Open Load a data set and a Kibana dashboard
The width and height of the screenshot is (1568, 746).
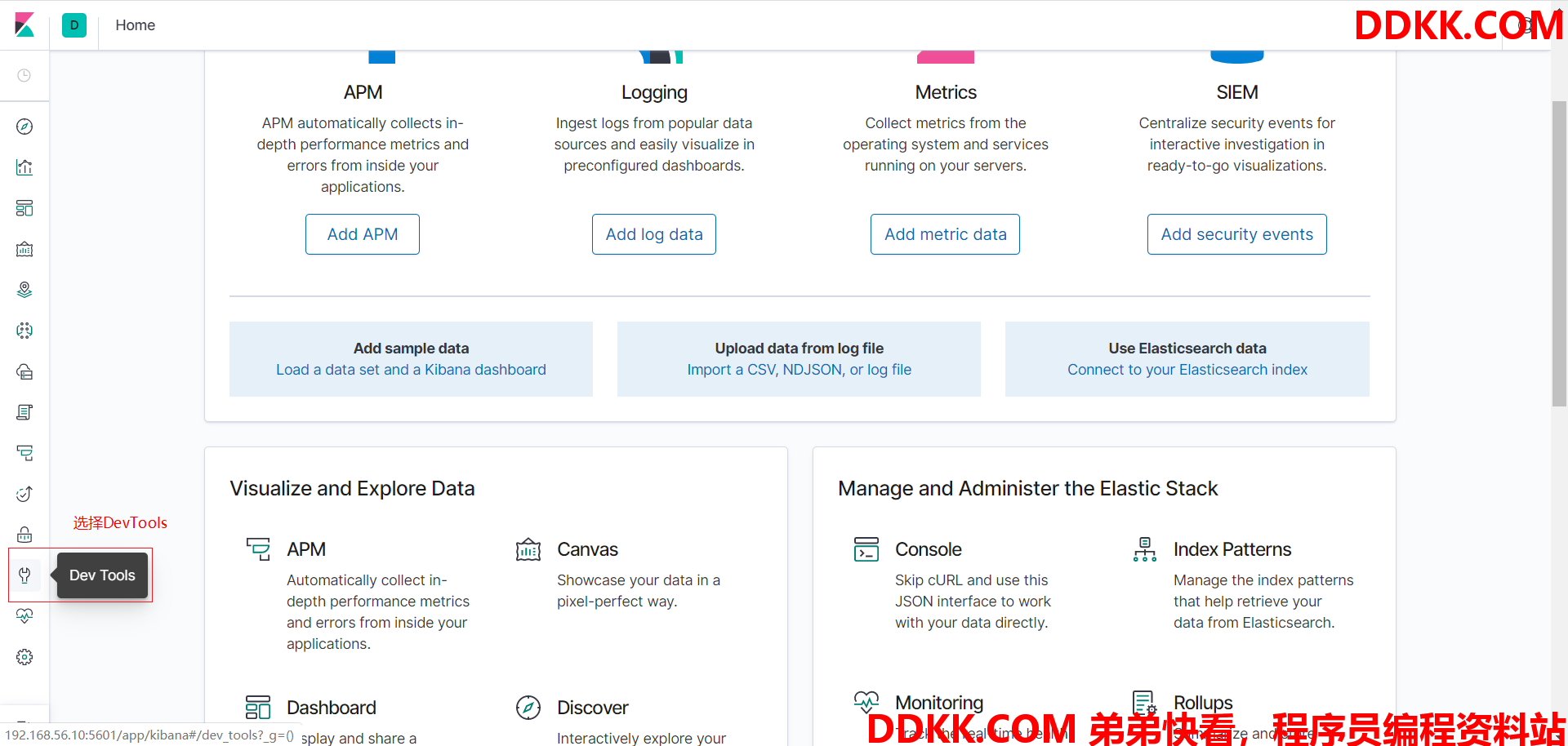tap(411, 370)
